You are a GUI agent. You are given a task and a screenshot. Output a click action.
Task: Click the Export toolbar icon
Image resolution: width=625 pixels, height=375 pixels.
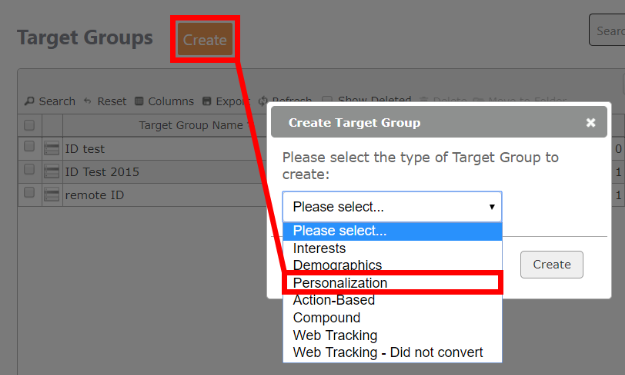pyautogui.click(x=206, y=101)
